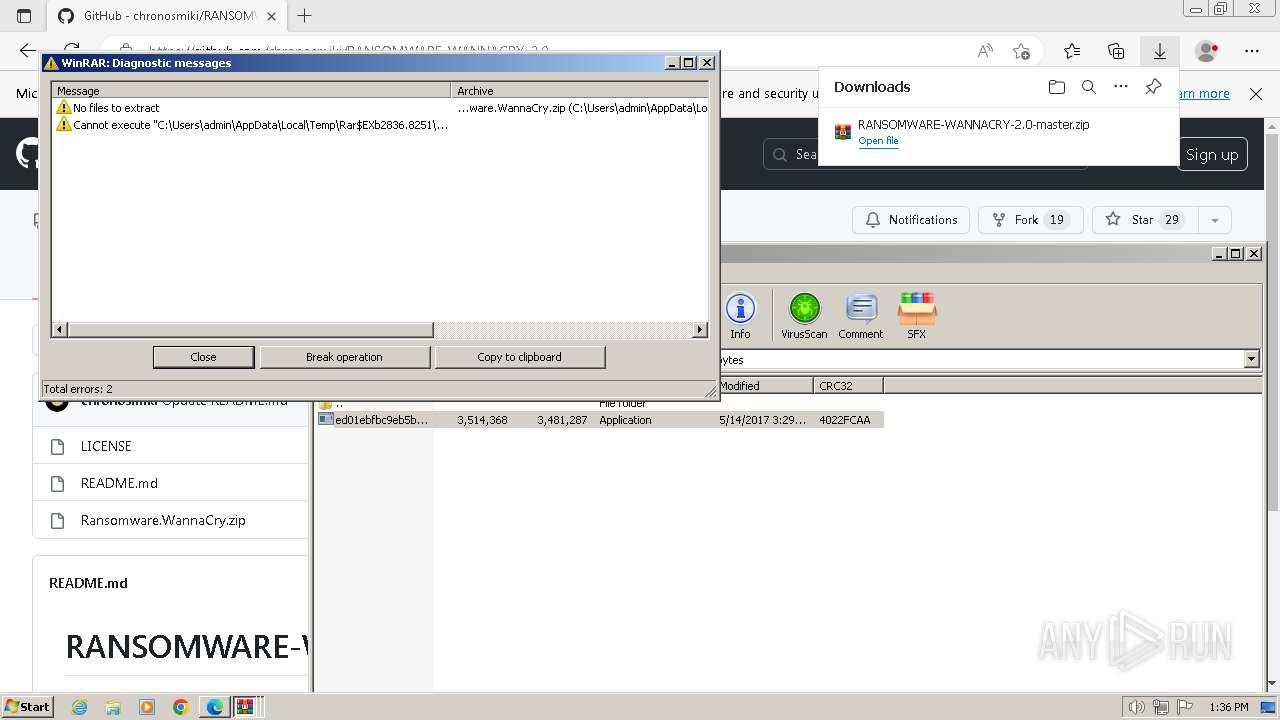Click the Start button
Image resolution: width=1280 pixels, height=720 pixels.
(28, 707)
